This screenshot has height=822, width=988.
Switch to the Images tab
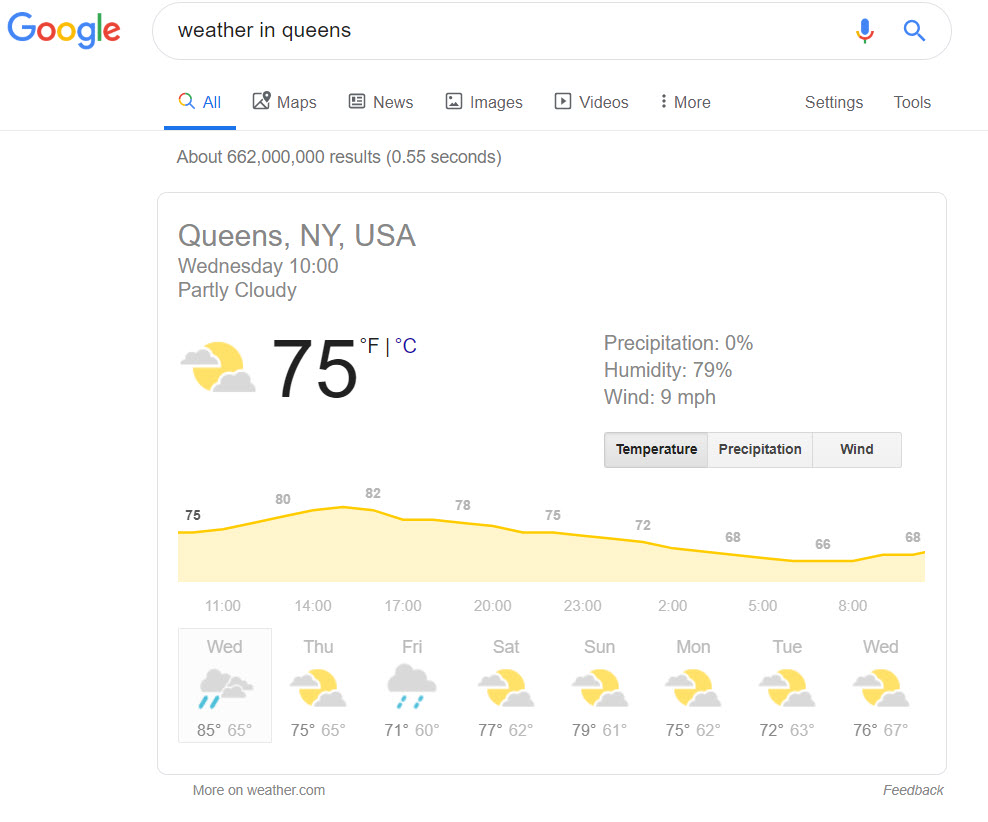click(x=484, y=102)
